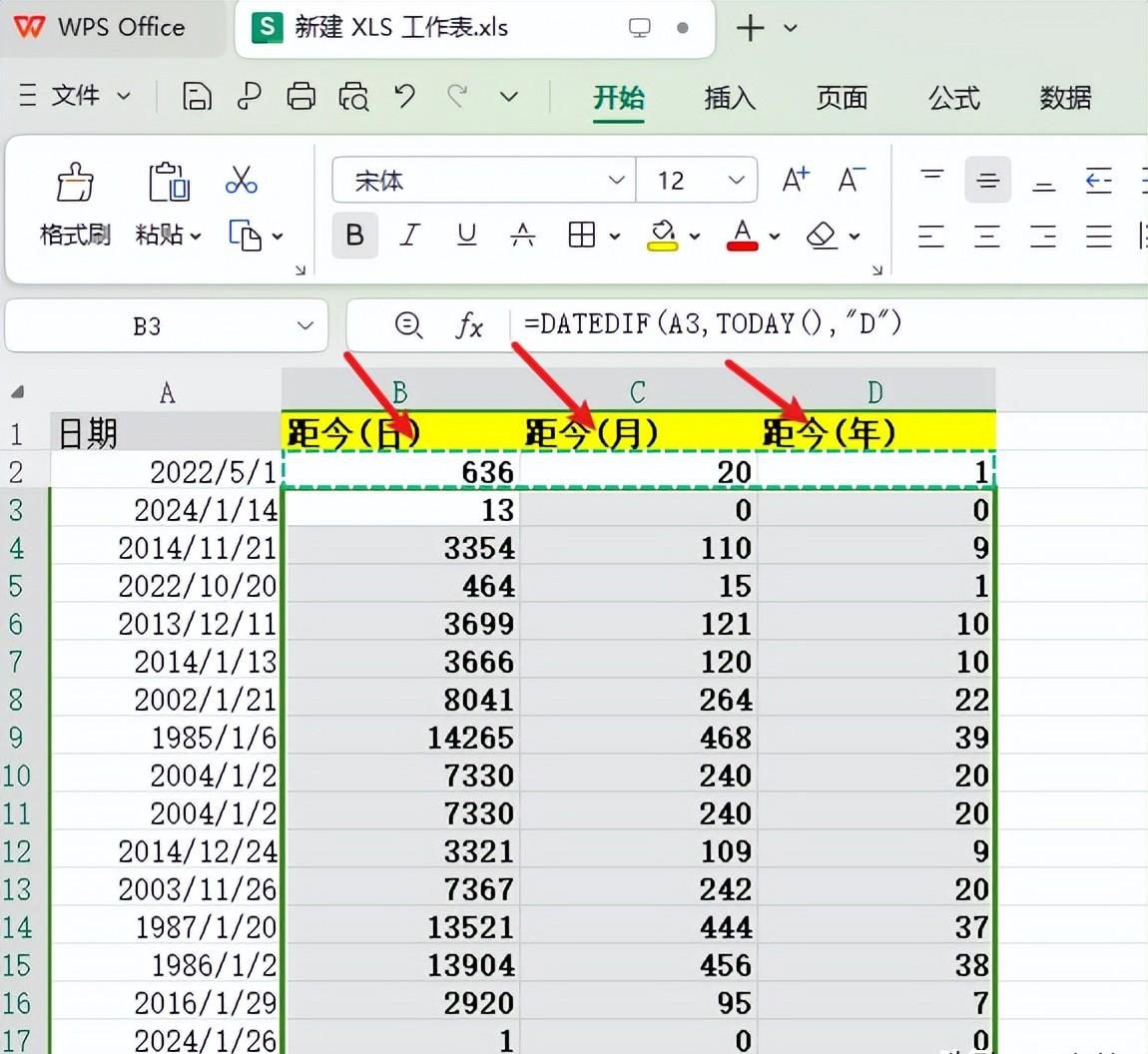Click the Redo arrow icon
Viewport: 1148px width, 1054px height.
click(457, 96)
